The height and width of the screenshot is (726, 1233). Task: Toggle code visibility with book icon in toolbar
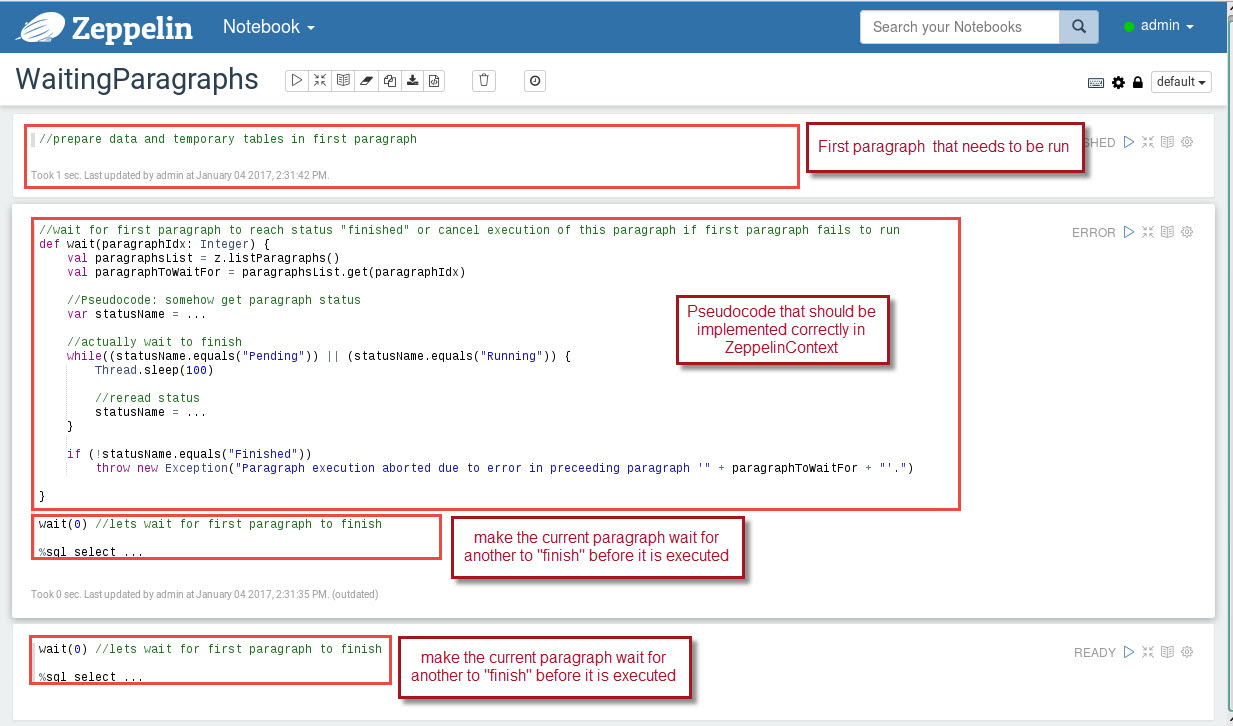(344, 80)
